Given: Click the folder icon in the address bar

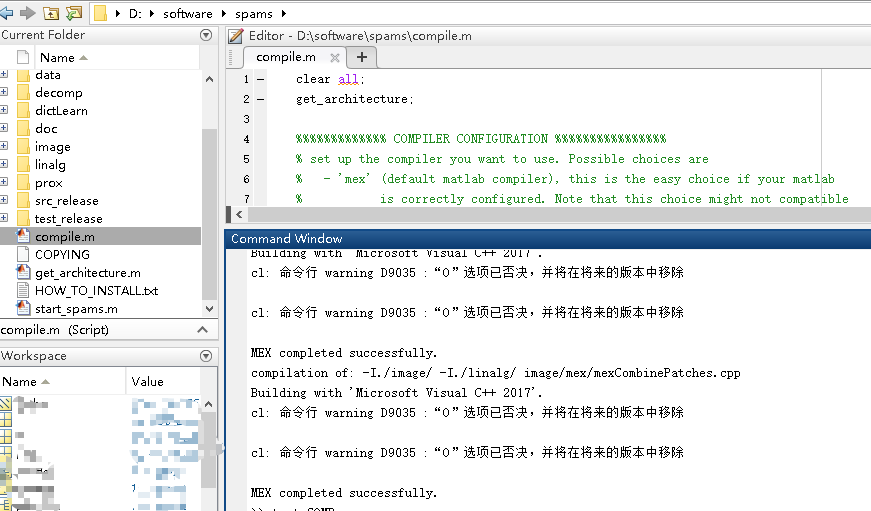Looking at the screenshot, I should tap(101, 13).
